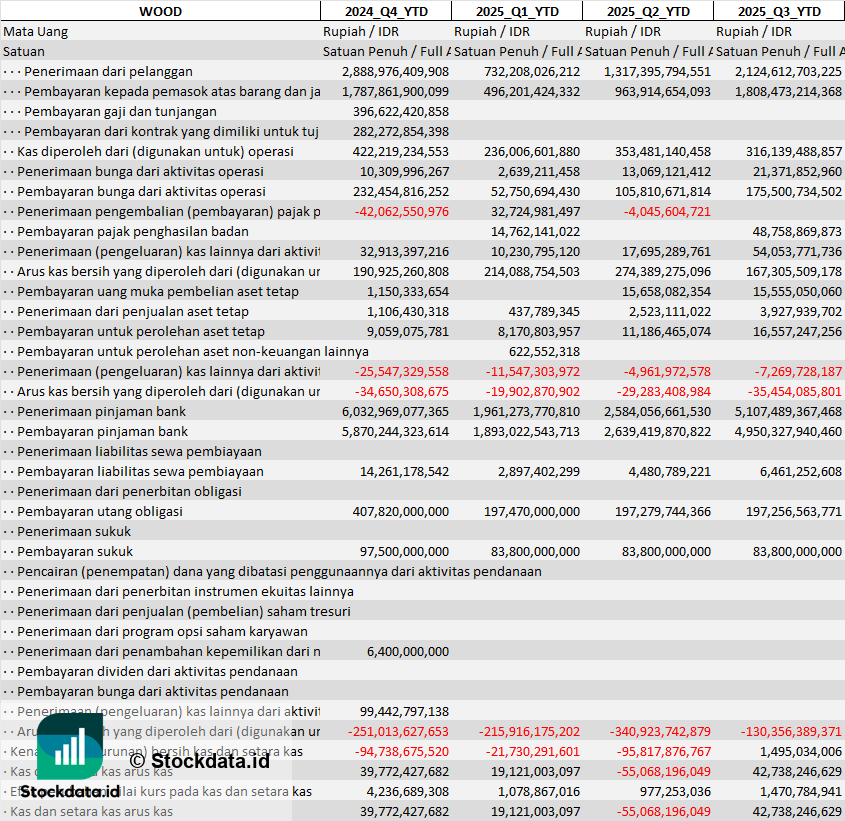Select the value 32,724,981,497

coord(535,211)
